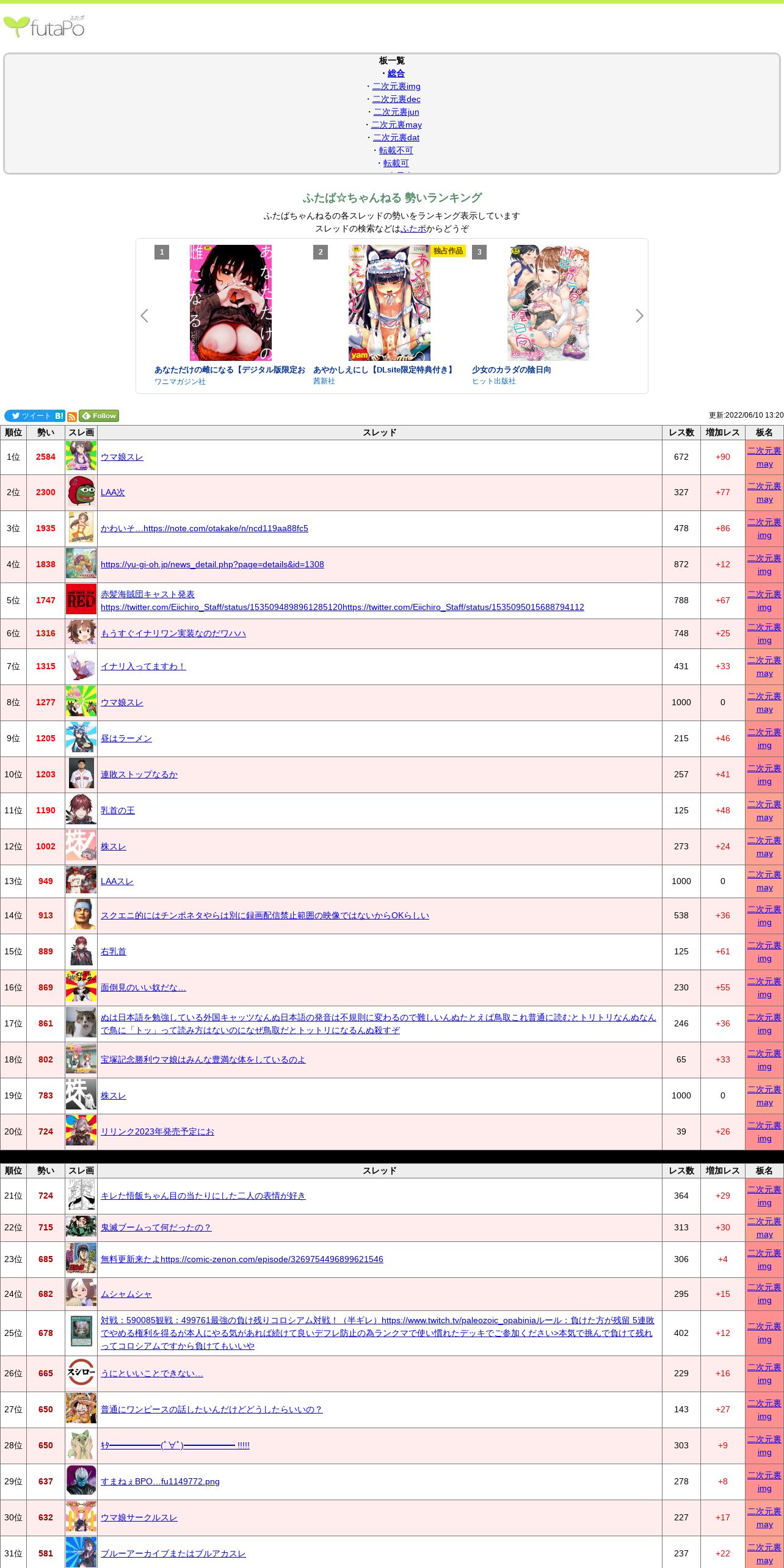Click 増加レス column header in top table
The width and height of the screenshot is (784, 1568).
[723, 432]
